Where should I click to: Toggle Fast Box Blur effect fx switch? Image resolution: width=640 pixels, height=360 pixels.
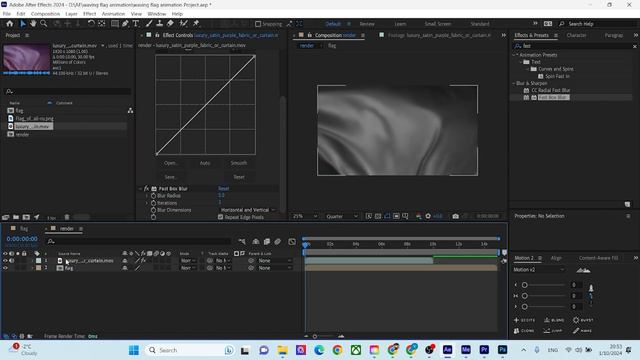(147, 189)
